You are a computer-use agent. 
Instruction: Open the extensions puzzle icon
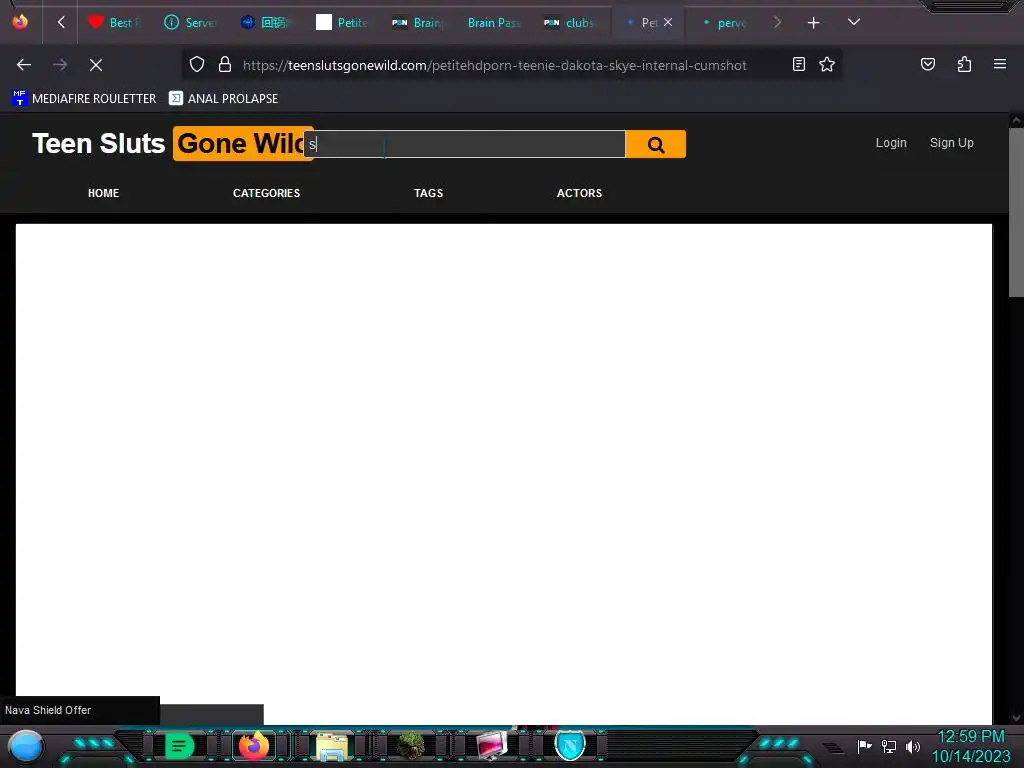[x=964, y=64]
